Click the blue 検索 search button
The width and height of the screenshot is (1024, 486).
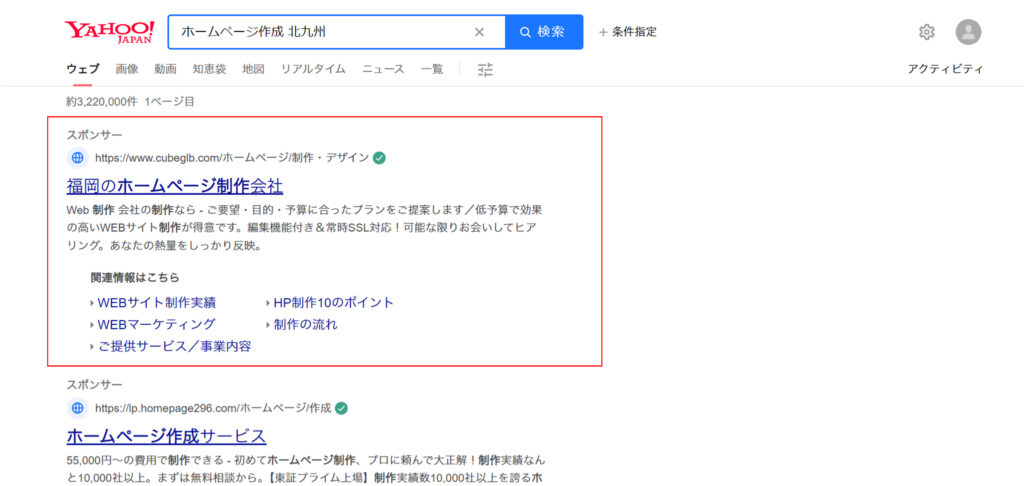(544, 32)
